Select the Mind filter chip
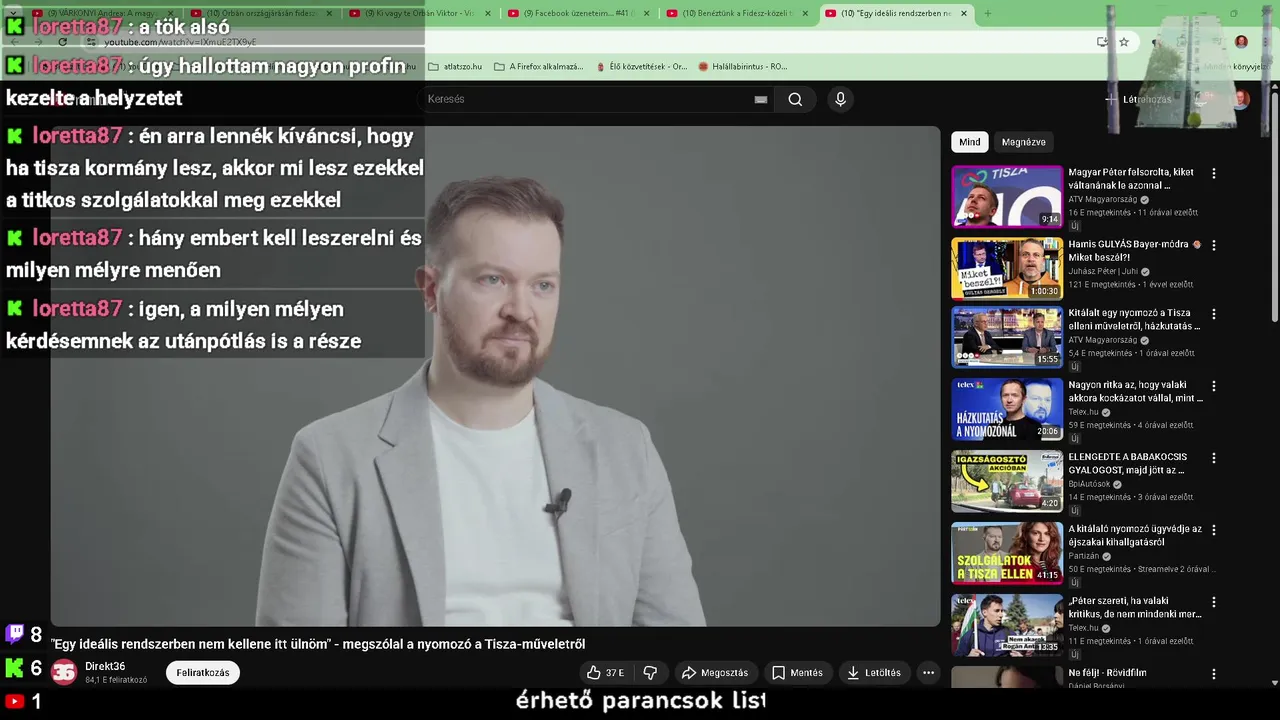This screenshot has width=1280, height=720. pos(970,142)
